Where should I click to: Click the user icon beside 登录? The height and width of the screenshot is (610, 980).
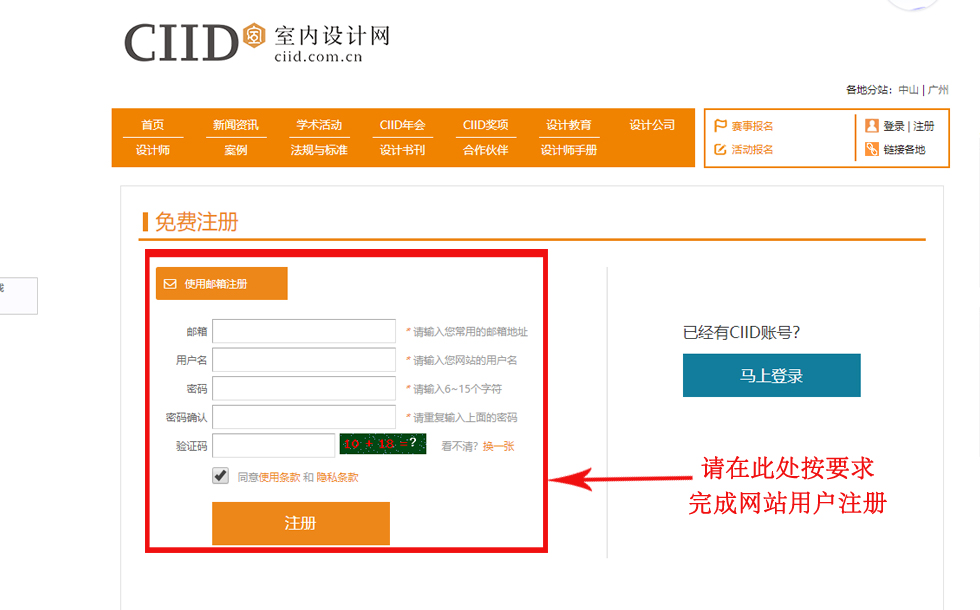click(872, 126)
